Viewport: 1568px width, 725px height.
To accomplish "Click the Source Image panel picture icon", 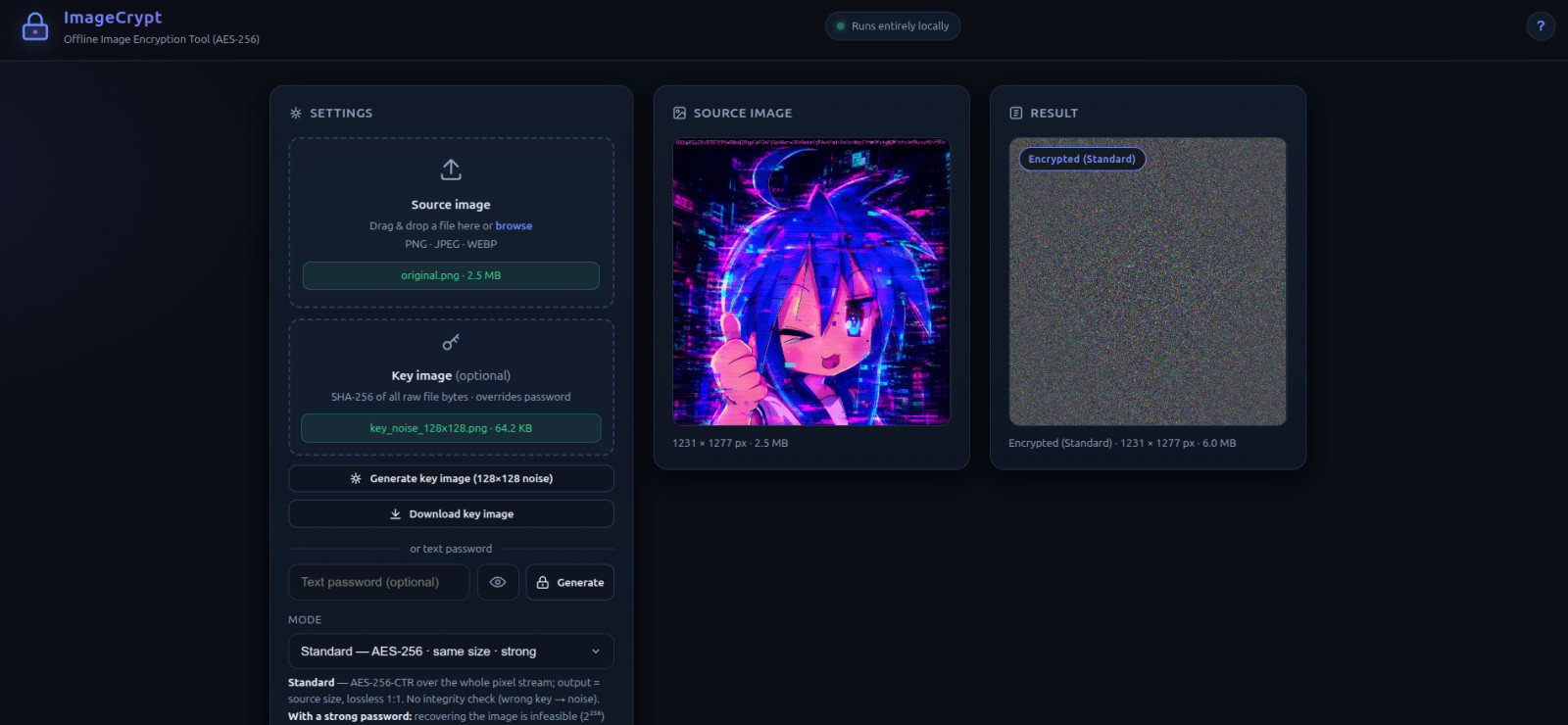I will click(679, 114).
